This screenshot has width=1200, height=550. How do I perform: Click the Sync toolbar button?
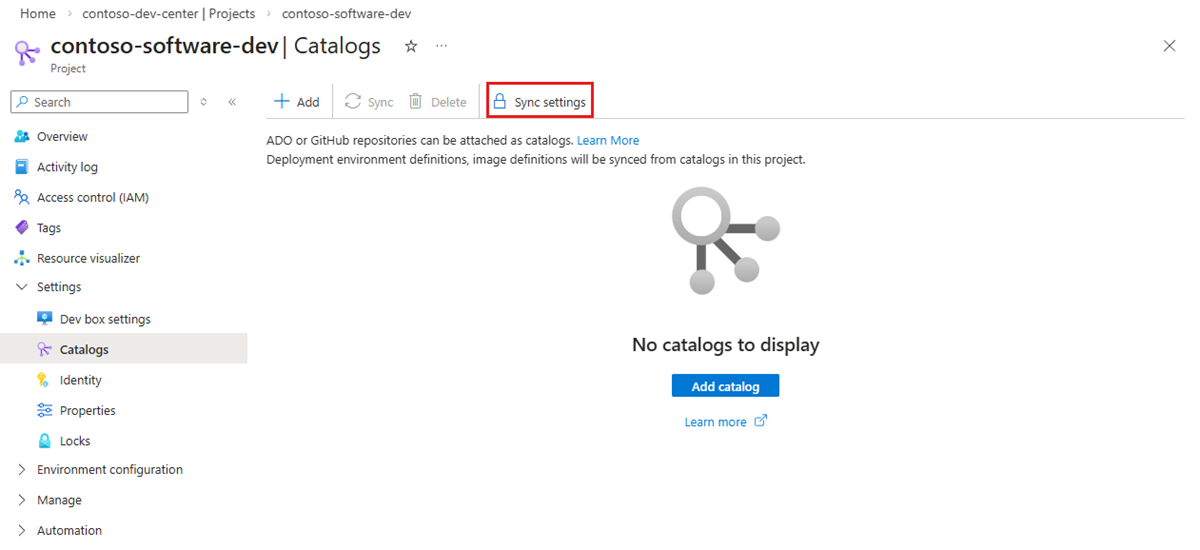pos(369,102)
